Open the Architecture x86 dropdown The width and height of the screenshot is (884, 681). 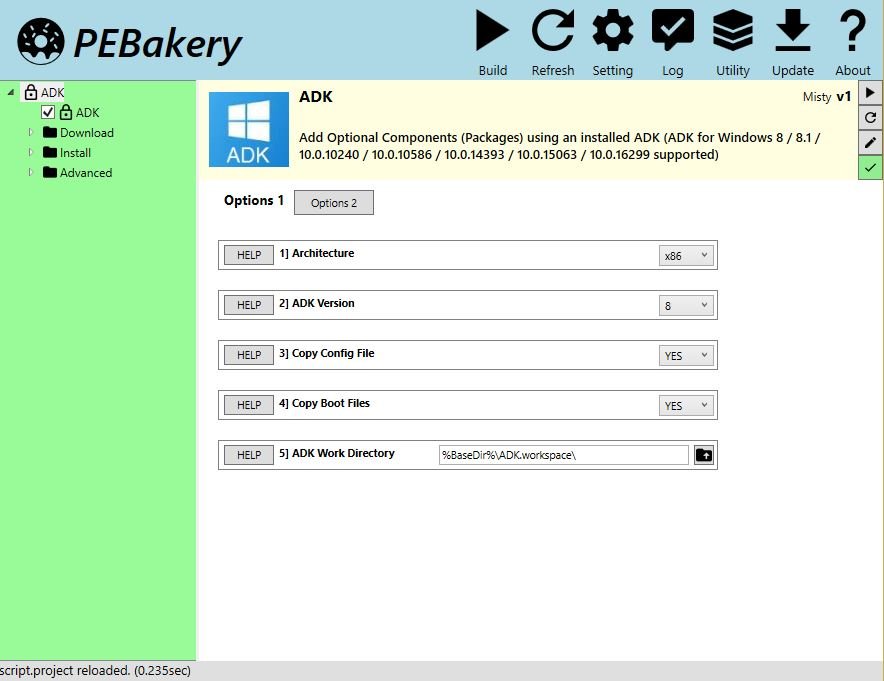click(686, 255)
